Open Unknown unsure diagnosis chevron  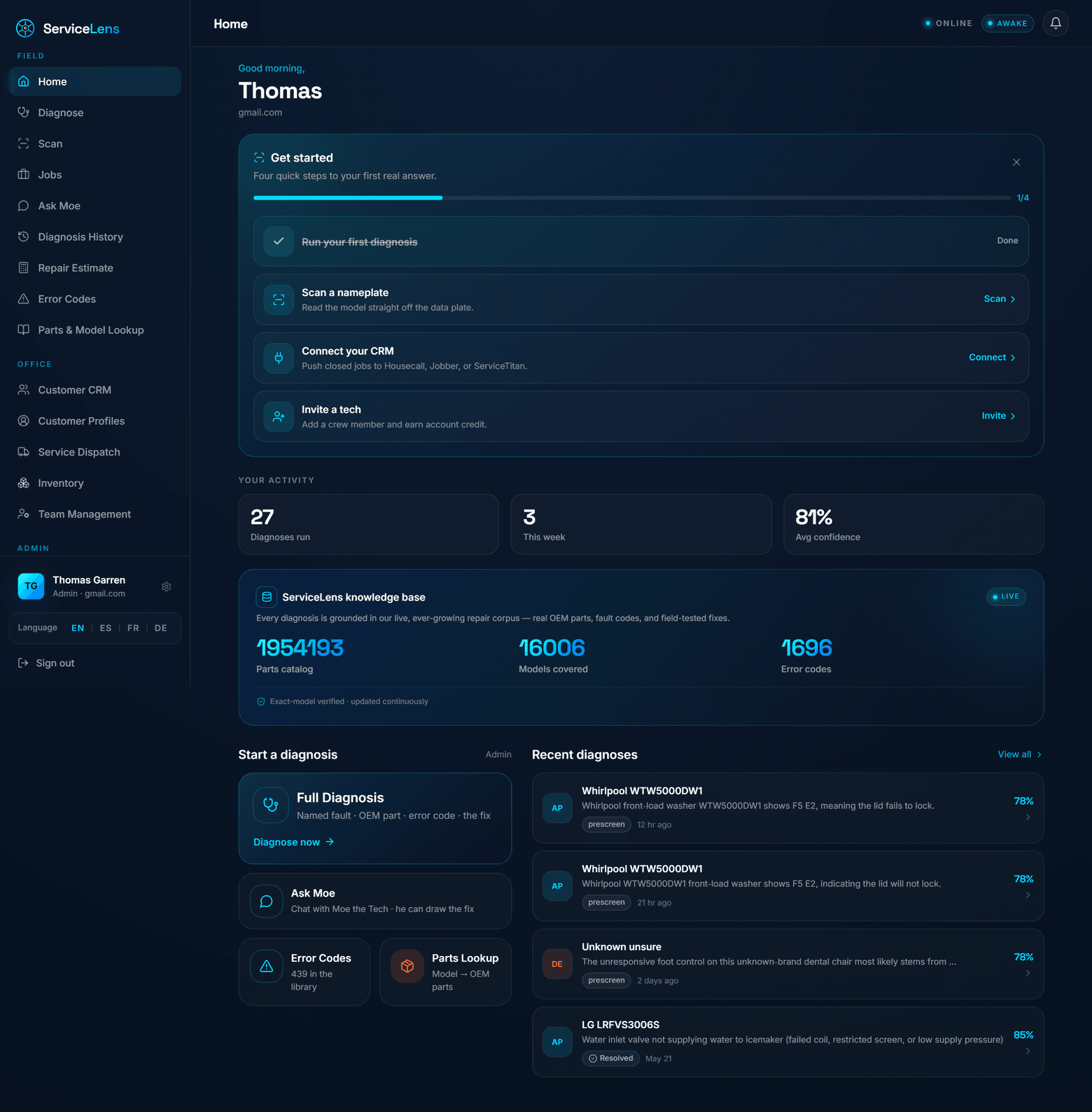(1028, 973)
